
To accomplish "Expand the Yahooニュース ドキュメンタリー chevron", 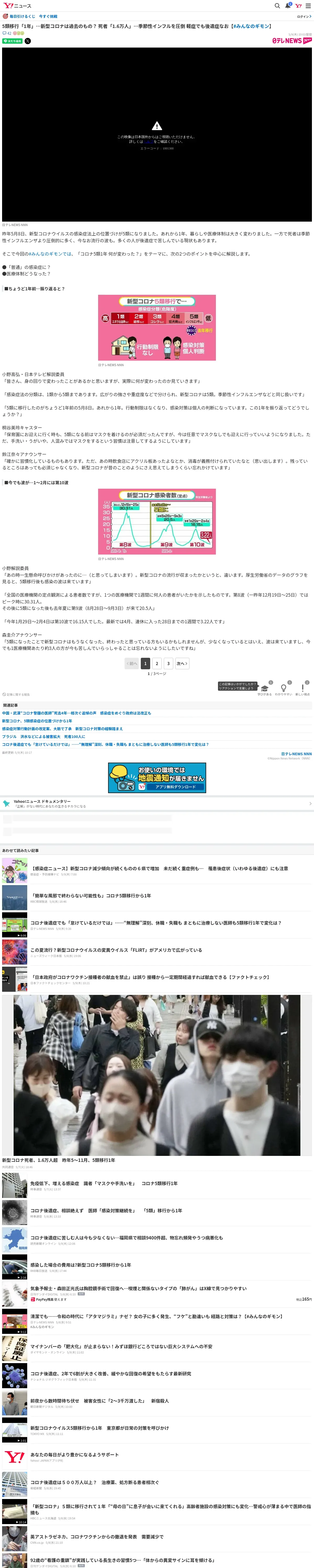I will [x=310, y=804].
